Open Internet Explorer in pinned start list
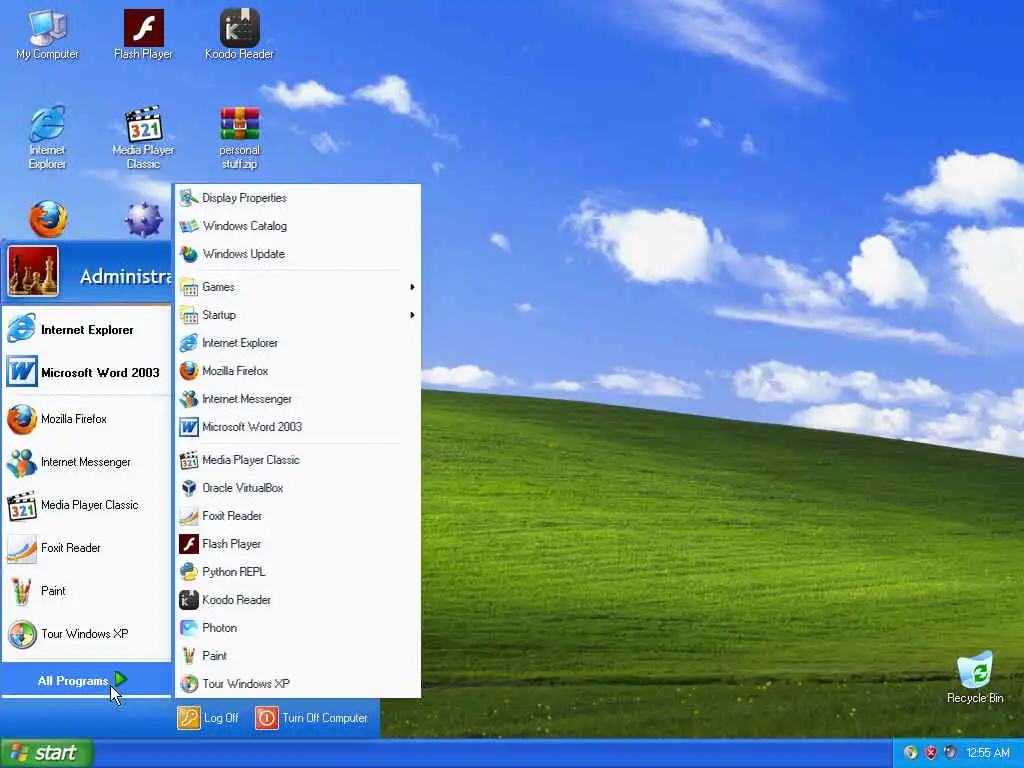The image size is (1024, 768). tap(86, 329)
